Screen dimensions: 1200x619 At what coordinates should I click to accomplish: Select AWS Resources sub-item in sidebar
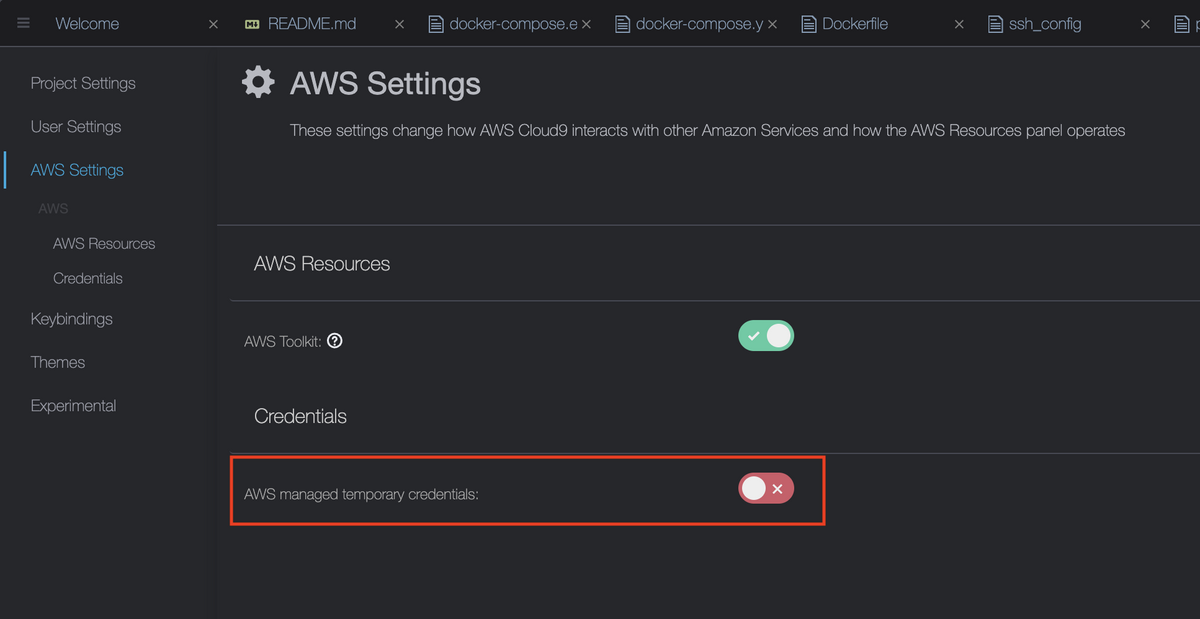pos(104,244)
